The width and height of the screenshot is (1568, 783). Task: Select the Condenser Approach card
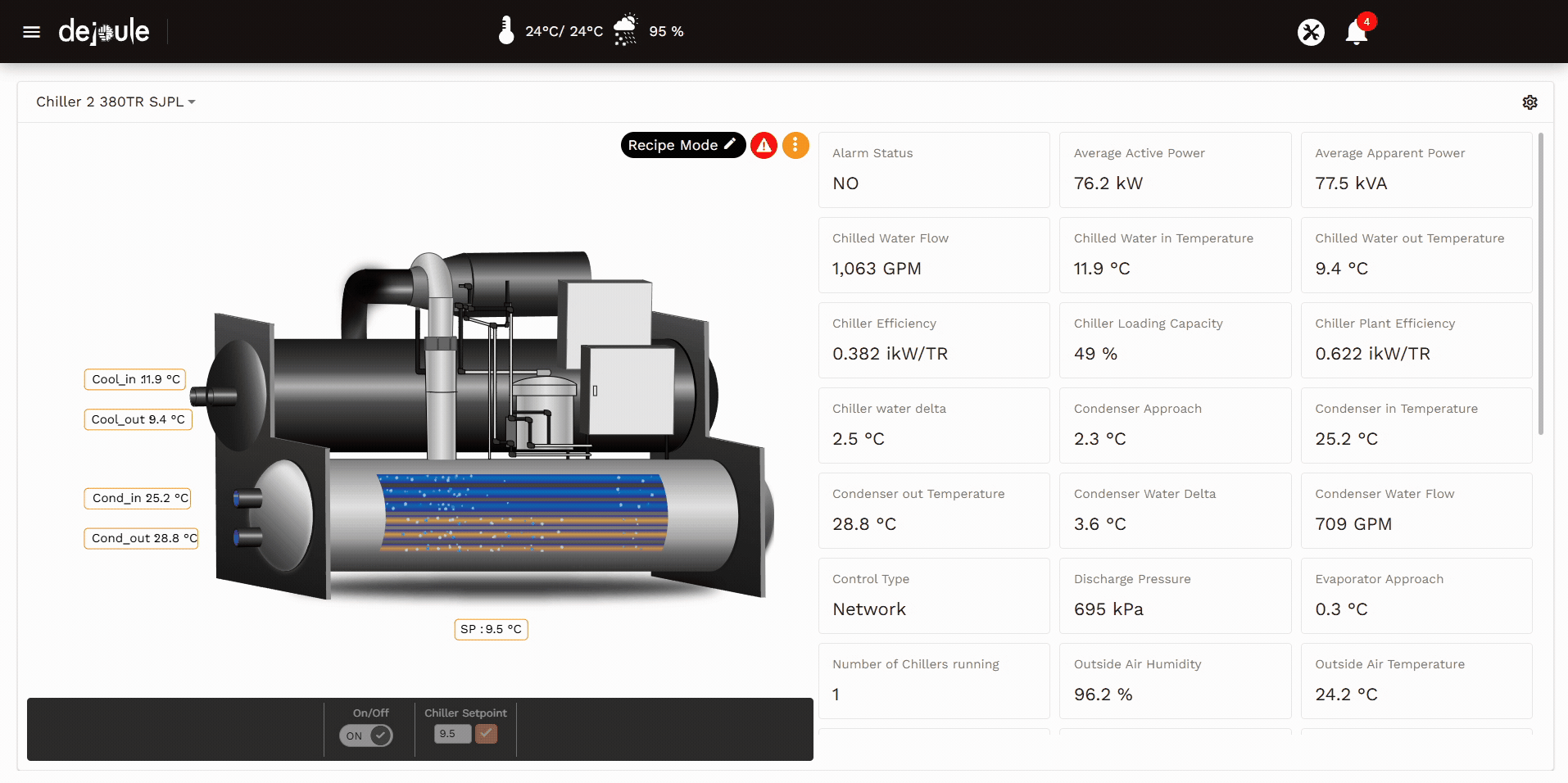[x=1176, y=425]
